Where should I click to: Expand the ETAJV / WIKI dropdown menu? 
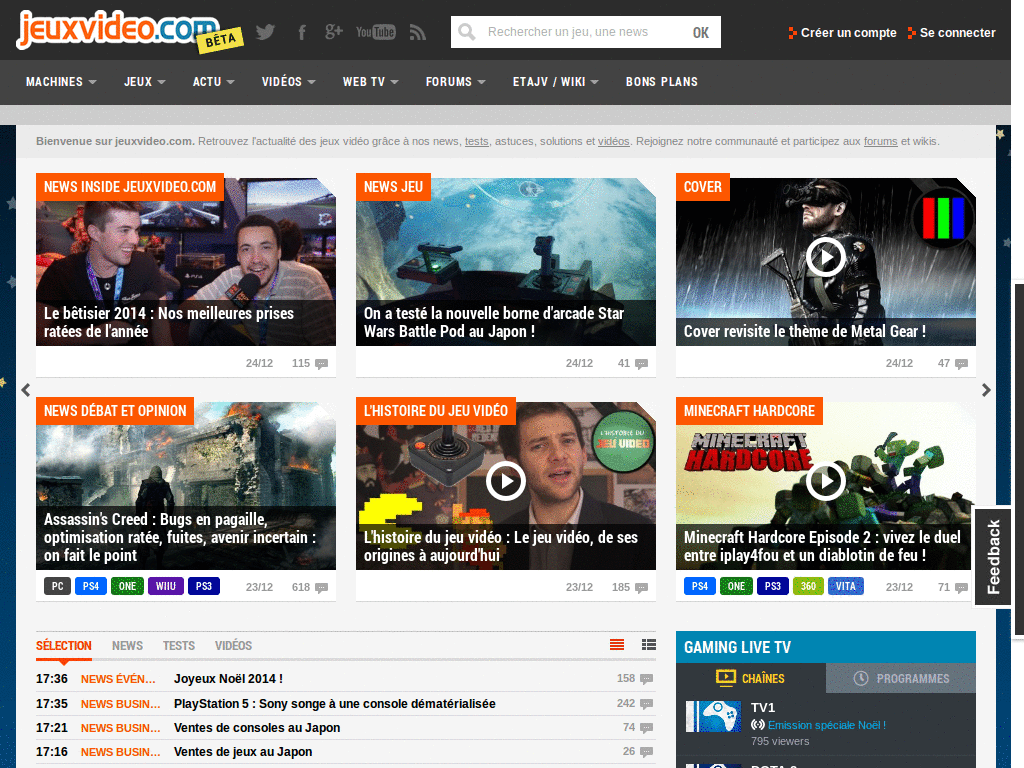click(555, 82)
